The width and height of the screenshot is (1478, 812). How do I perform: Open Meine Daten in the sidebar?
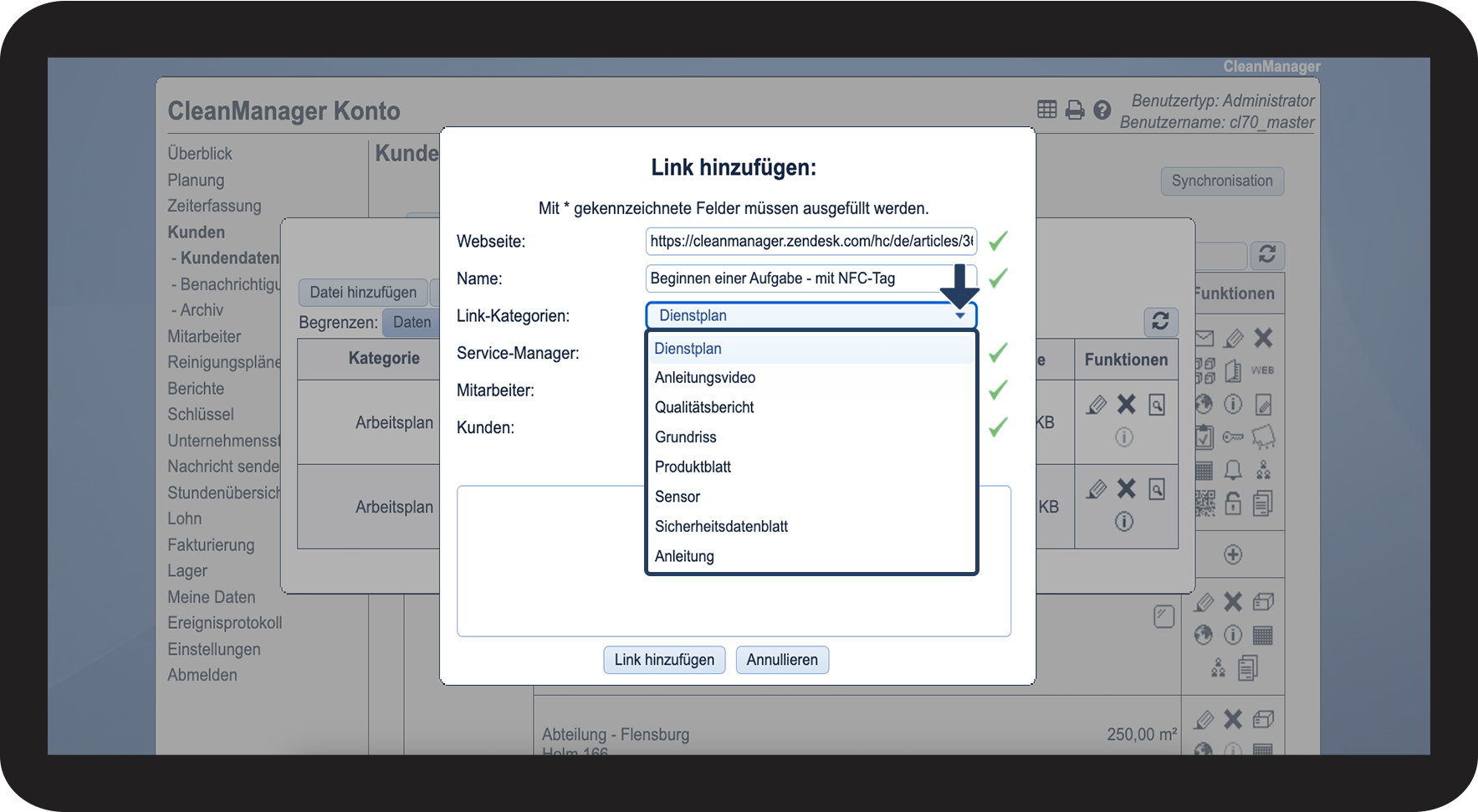(x=212, y=597)
